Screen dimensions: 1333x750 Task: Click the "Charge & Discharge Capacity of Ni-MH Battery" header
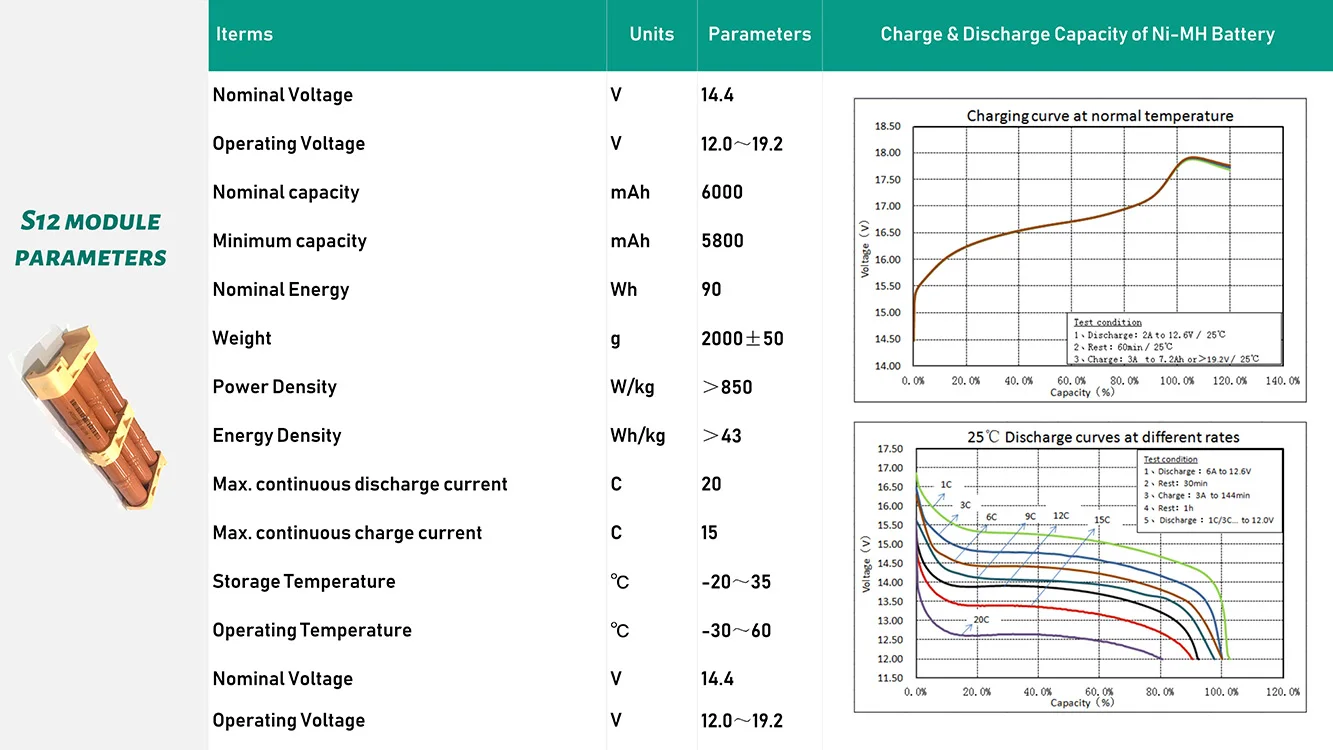coord(1077,34)
